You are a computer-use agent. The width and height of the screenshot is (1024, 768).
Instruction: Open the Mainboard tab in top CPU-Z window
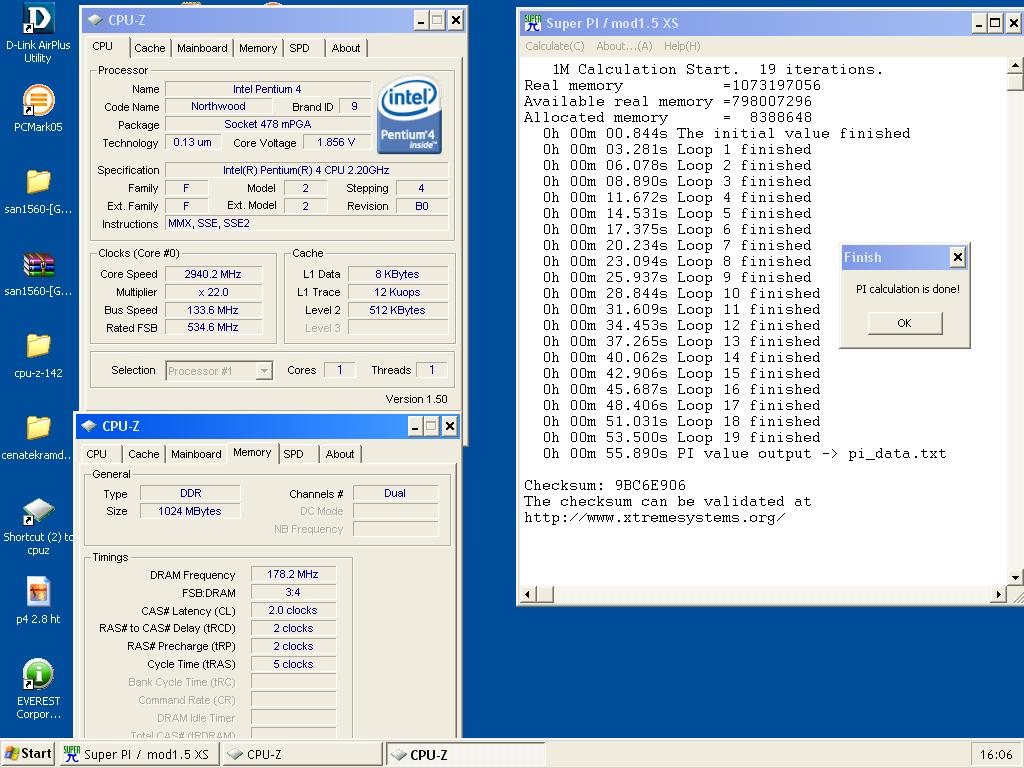click(202, 48)
